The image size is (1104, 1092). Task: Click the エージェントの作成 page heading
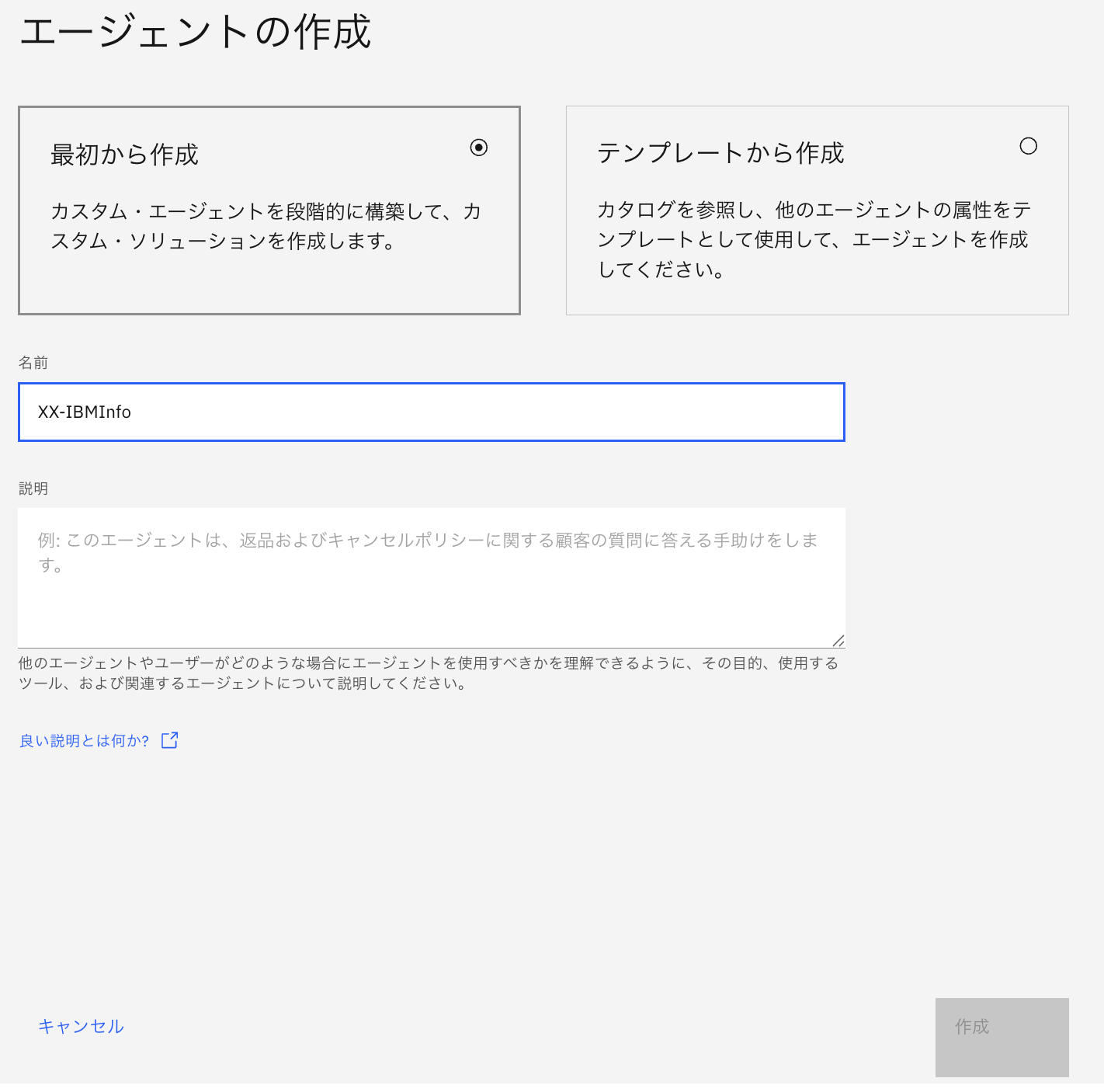point(196,33)
